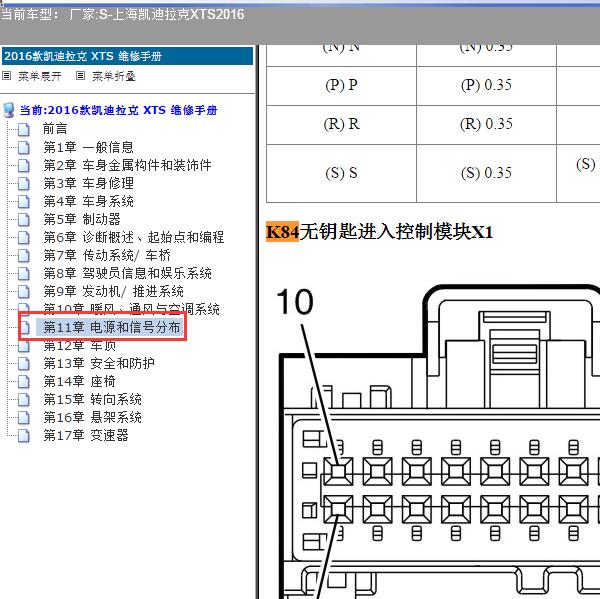The height and width of the screenshot is (599, 600).
Task: Click the page icon next to 第5章
Action: pos(24,219)
